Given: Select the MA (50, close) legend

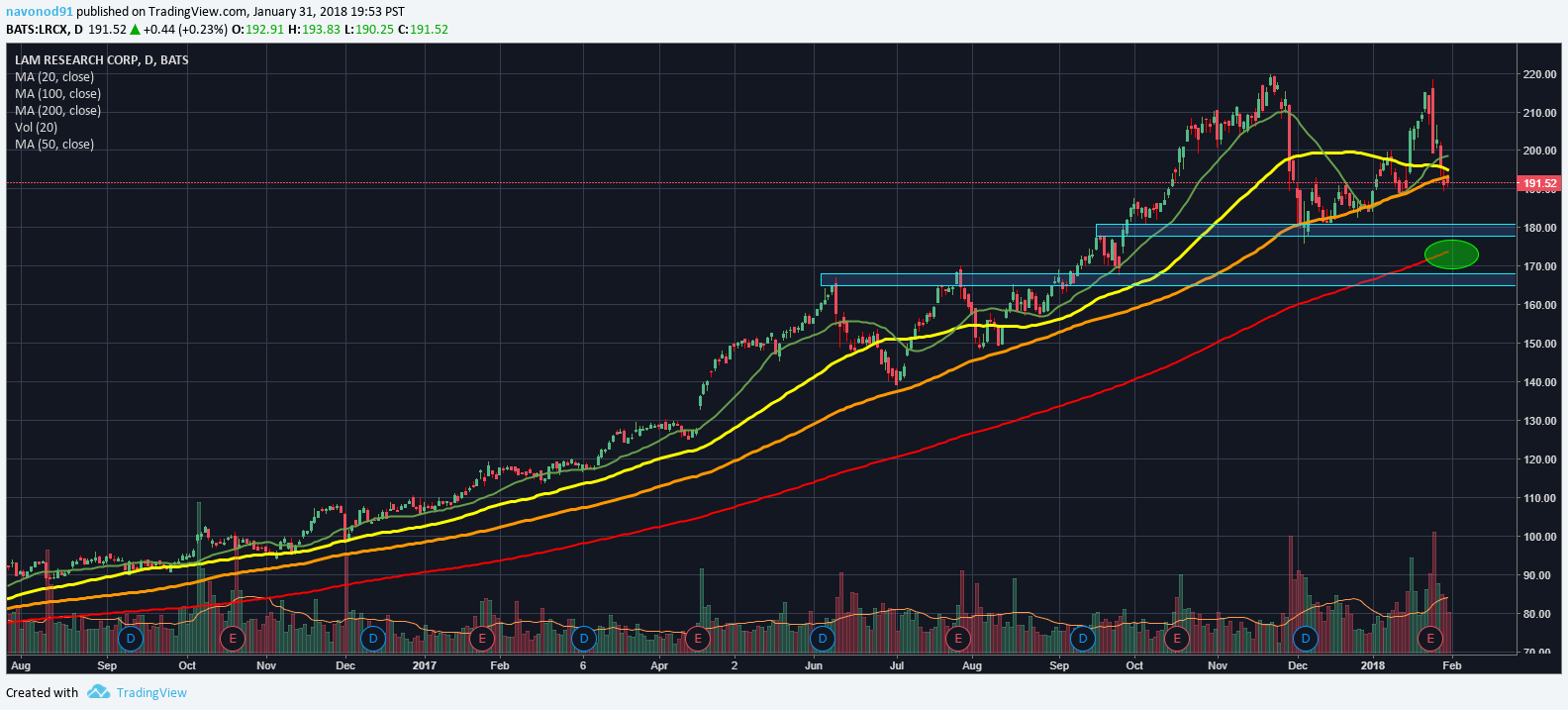Looking at the screenshot, I should coord(54,145).
